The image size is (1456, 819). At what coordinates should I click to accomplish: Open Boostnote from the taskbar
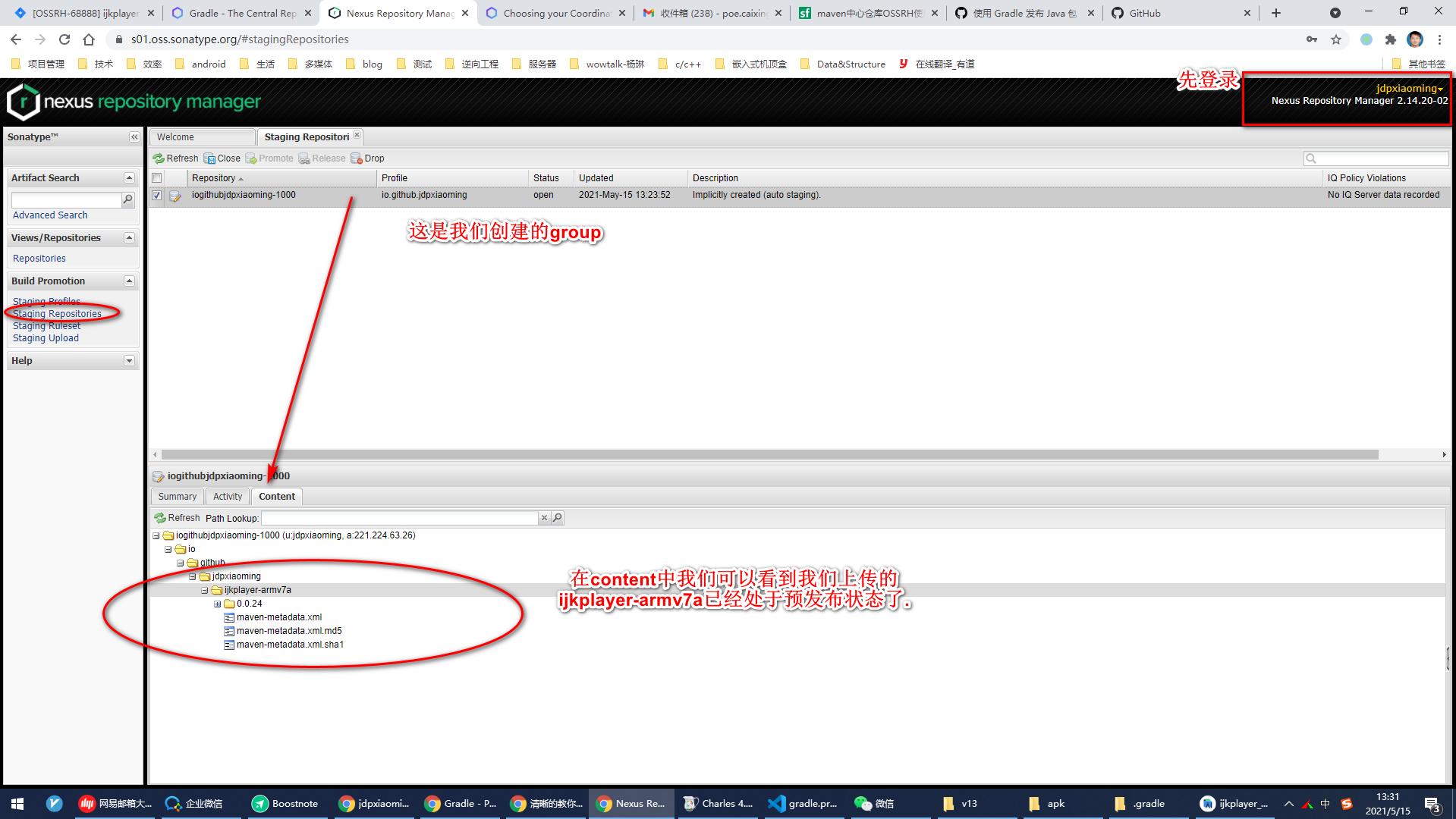click(x=285, y=804)
